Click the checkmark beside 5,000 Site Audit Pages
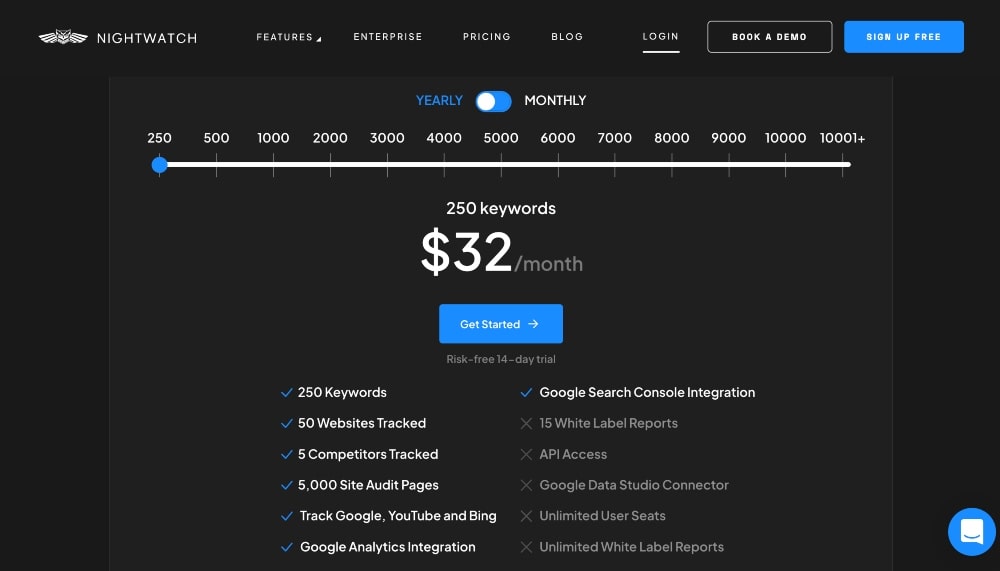Screen dimensions: 1000x571 tap(287, 485)
